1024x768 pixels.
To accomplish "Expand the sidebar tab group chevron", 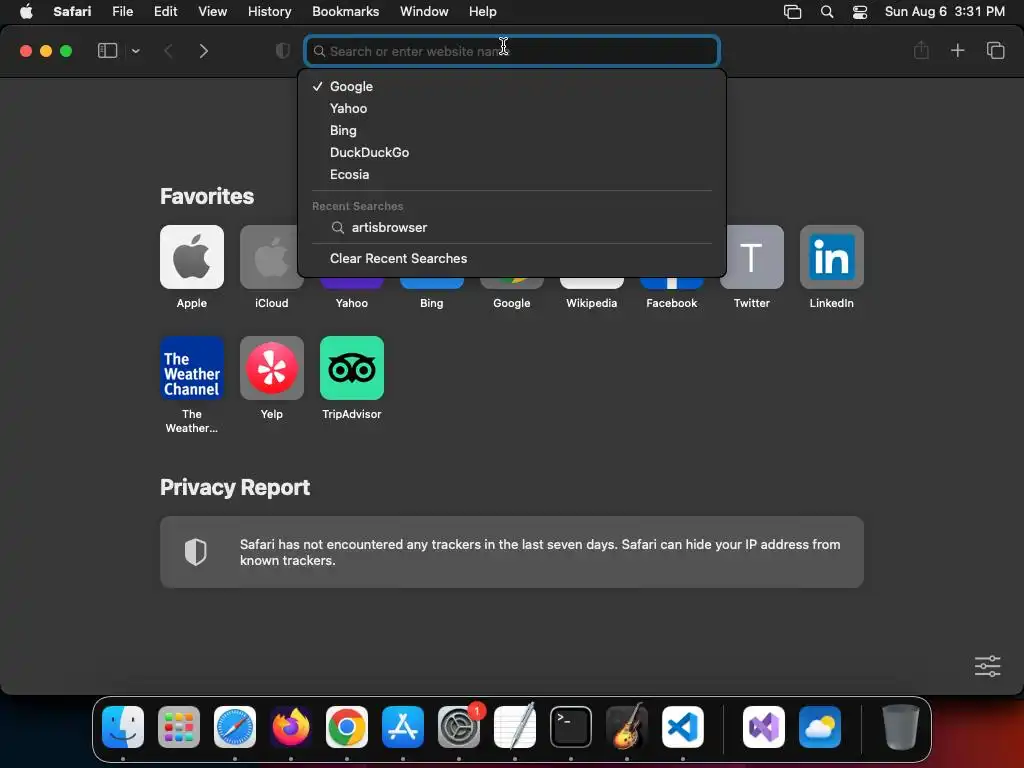I will click(135, 51).
